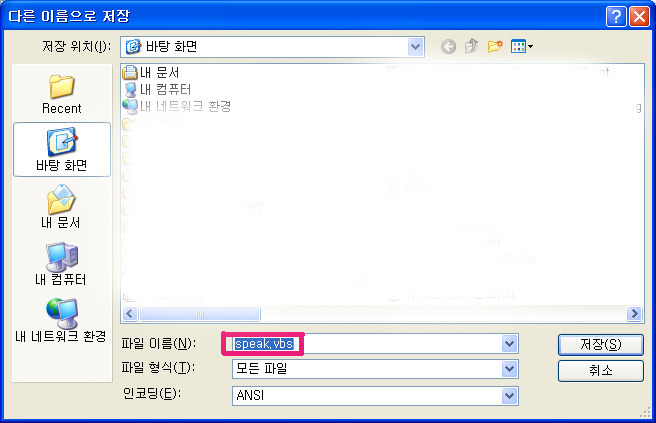Go up one folder level
Viewport: 656px width, 423px height.
(x=471, y=46)
